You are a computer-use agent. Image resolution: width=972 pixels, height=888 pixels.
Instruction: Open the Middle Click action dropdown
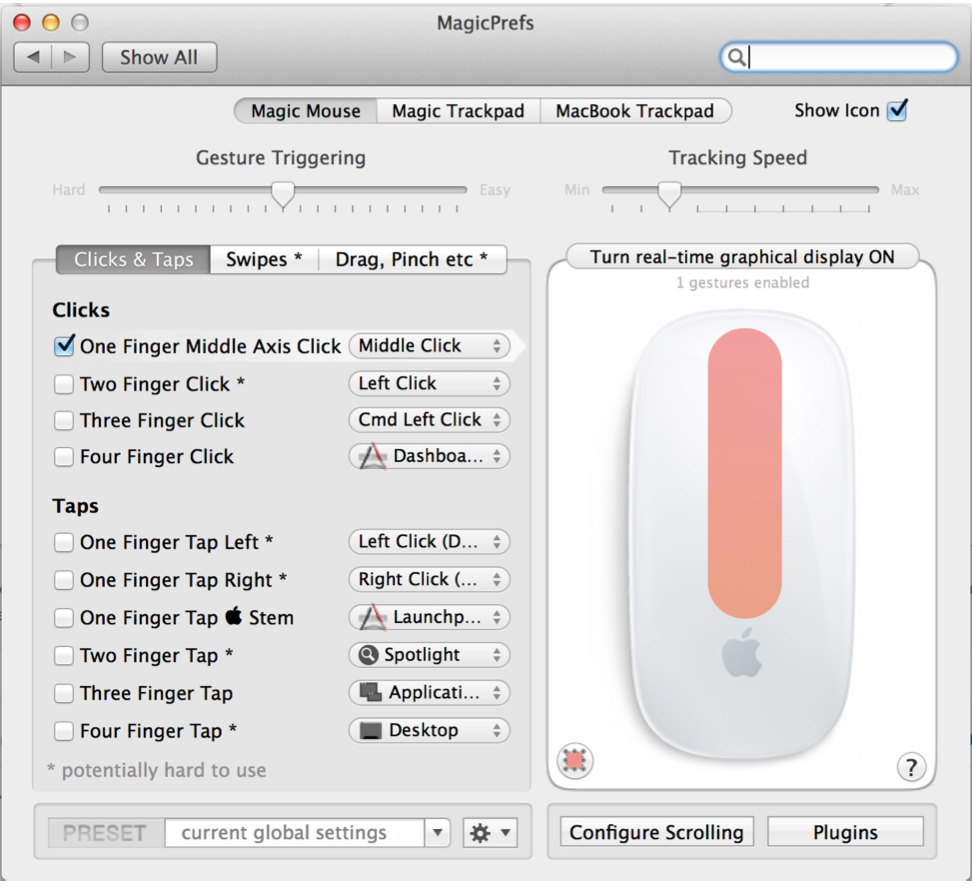[x=429, y=346]
